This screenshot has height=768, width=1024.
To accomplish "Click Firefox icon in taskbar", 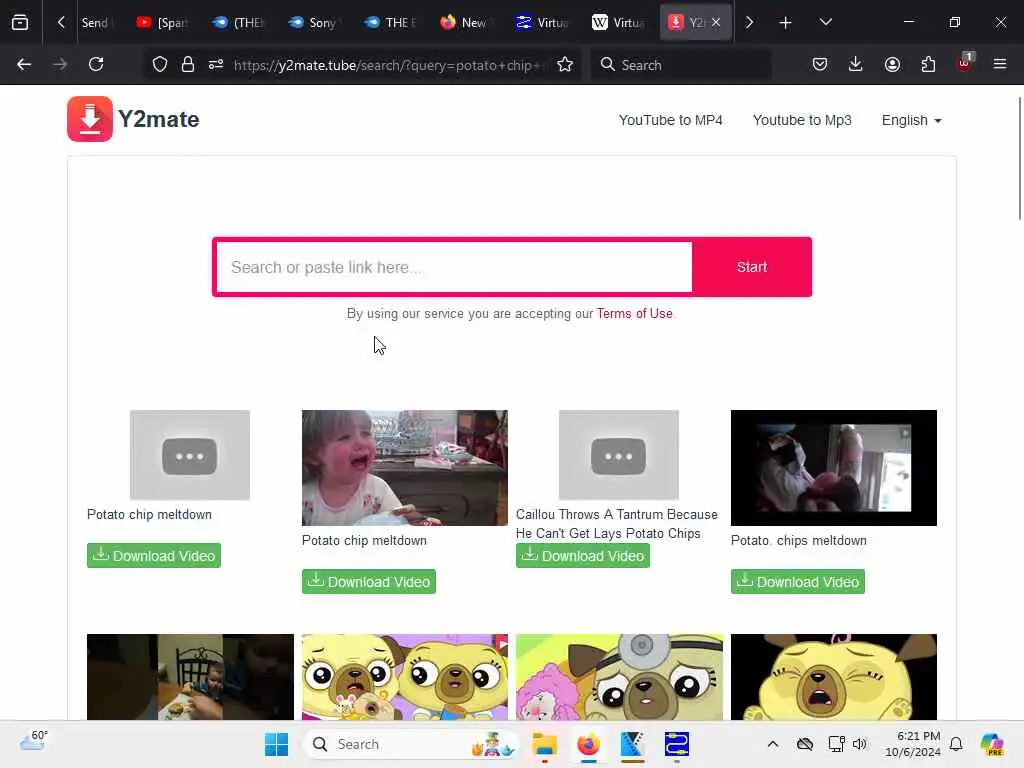I will [588, 744].
